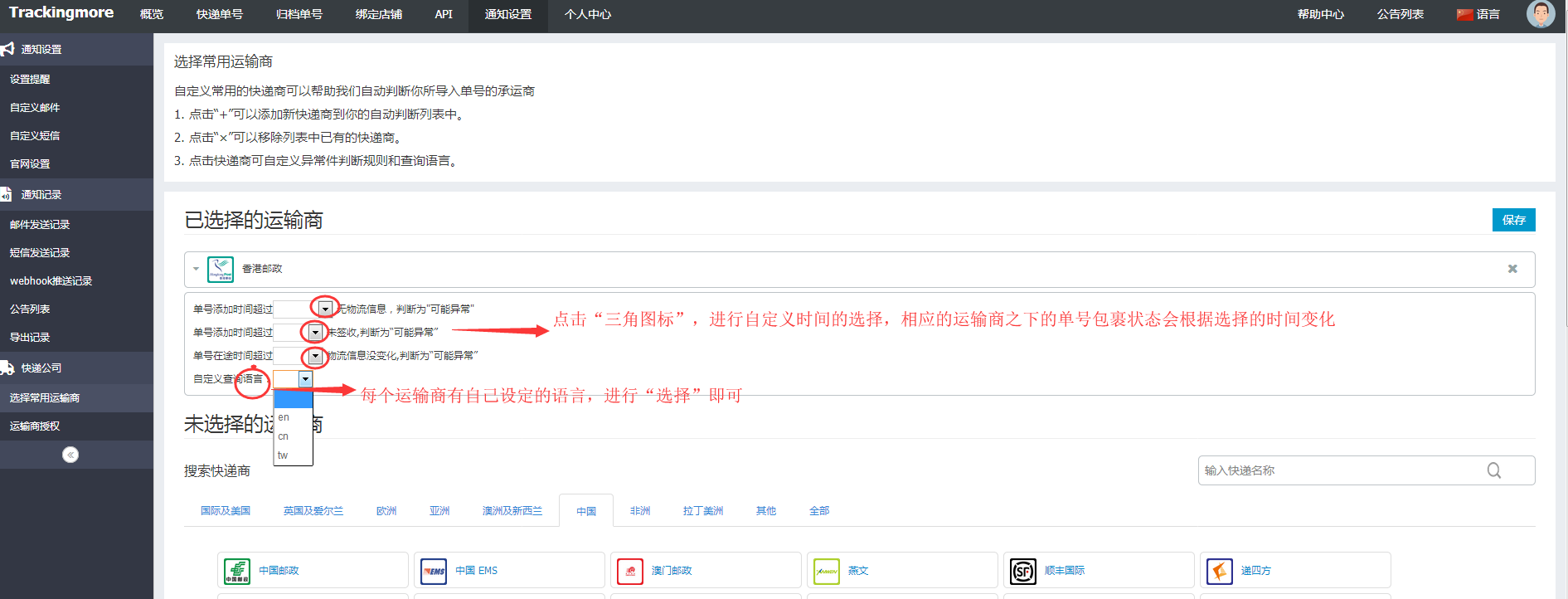
Task: Choose tw in the language list
Action: pos(293,455)
